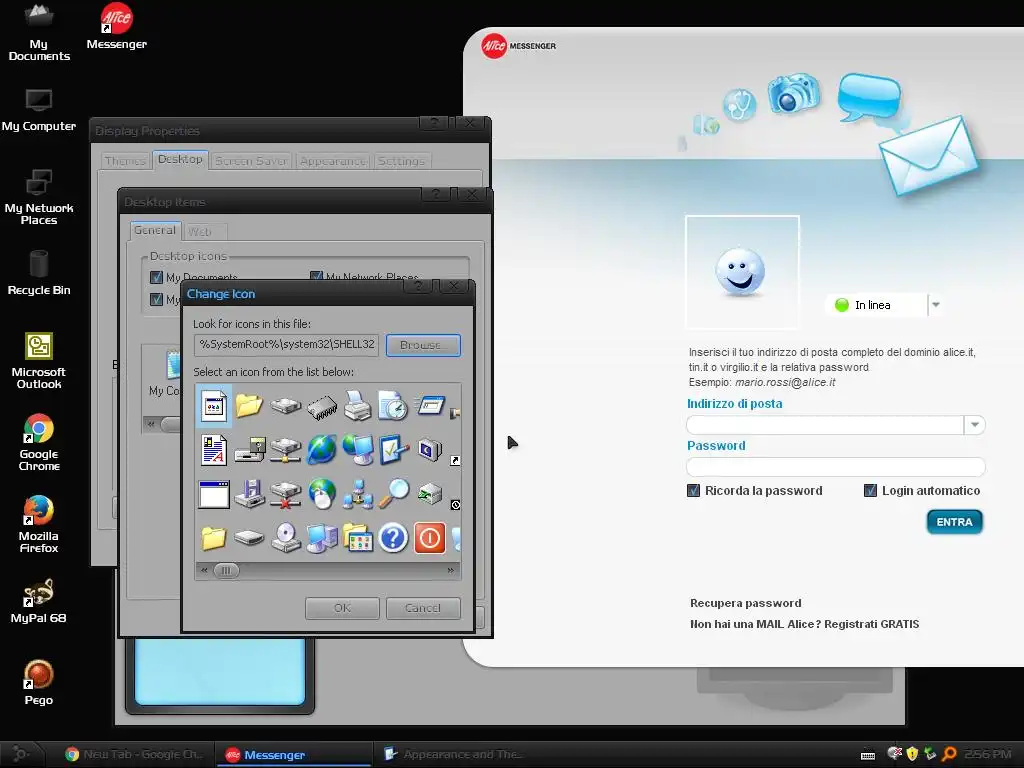Select the folder with programs window icon

[x=358, y=538]
